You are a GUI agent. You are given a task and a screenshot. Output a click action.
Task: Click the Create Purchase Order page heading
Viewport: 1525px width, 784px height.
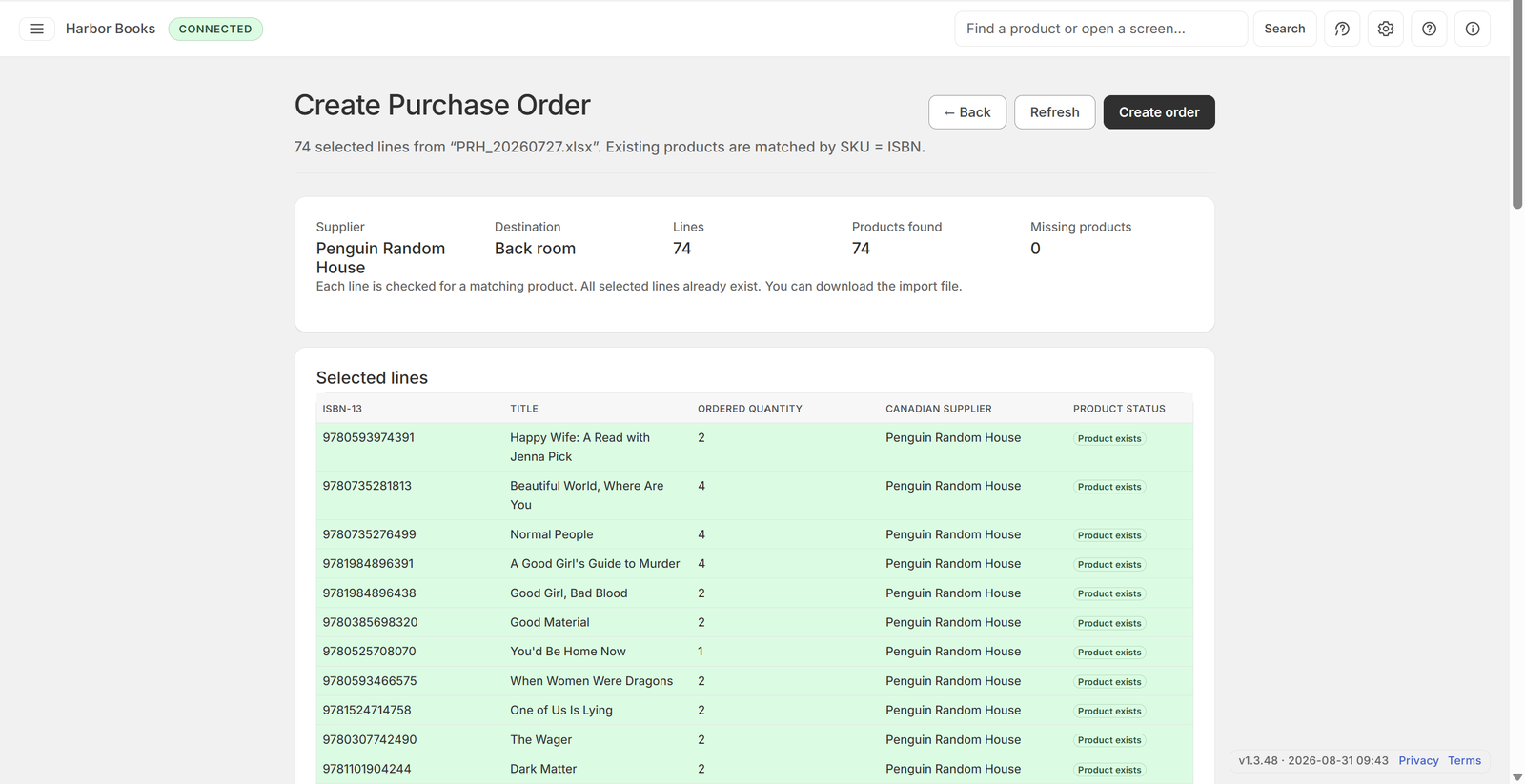(x=442, y=105)
